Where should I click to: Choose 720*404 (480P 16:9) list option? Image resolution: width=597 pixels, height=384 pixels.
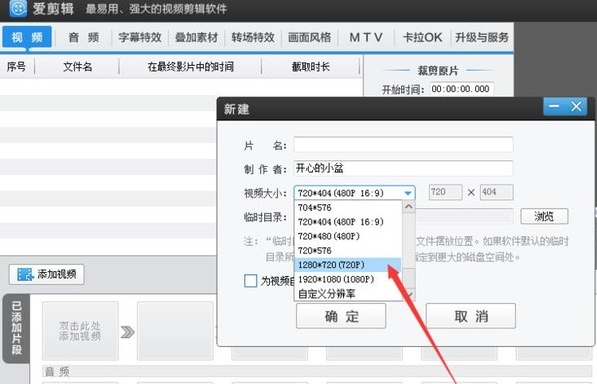pyautogui.click(x=348, y=222)
